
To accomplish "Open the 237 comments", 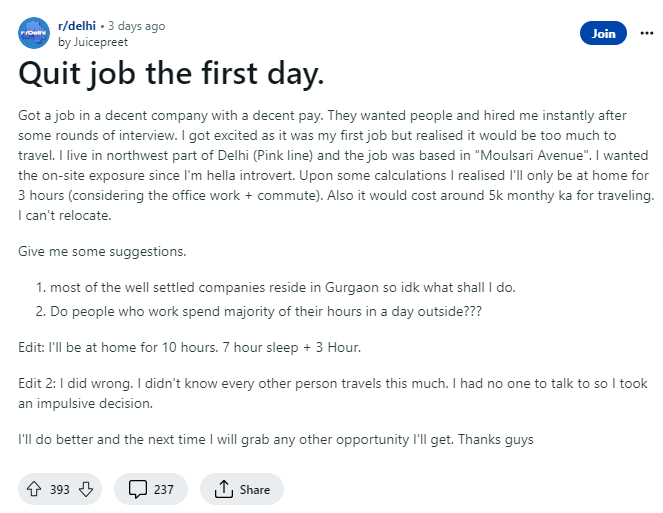I will [150, 489].
